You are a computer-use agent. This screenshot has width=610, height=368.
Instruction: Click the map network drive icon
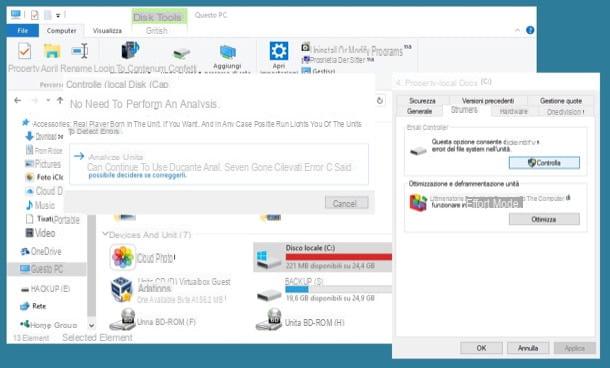tap(181, 53)
